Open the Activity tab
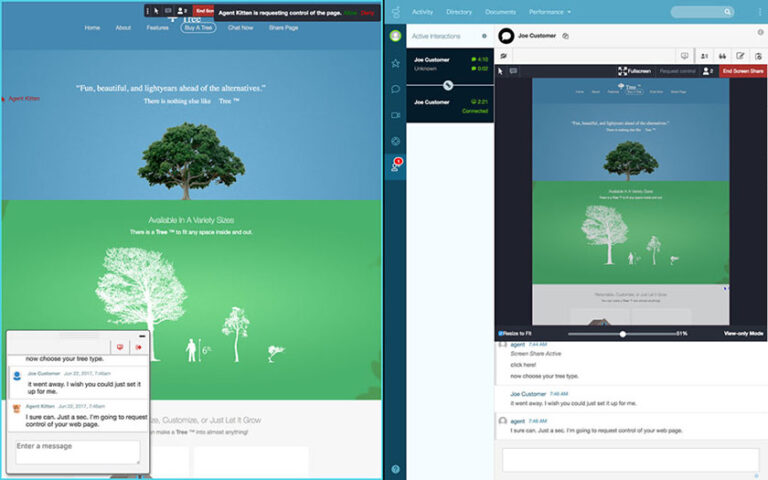768x480 pixels. click(422, 12)
